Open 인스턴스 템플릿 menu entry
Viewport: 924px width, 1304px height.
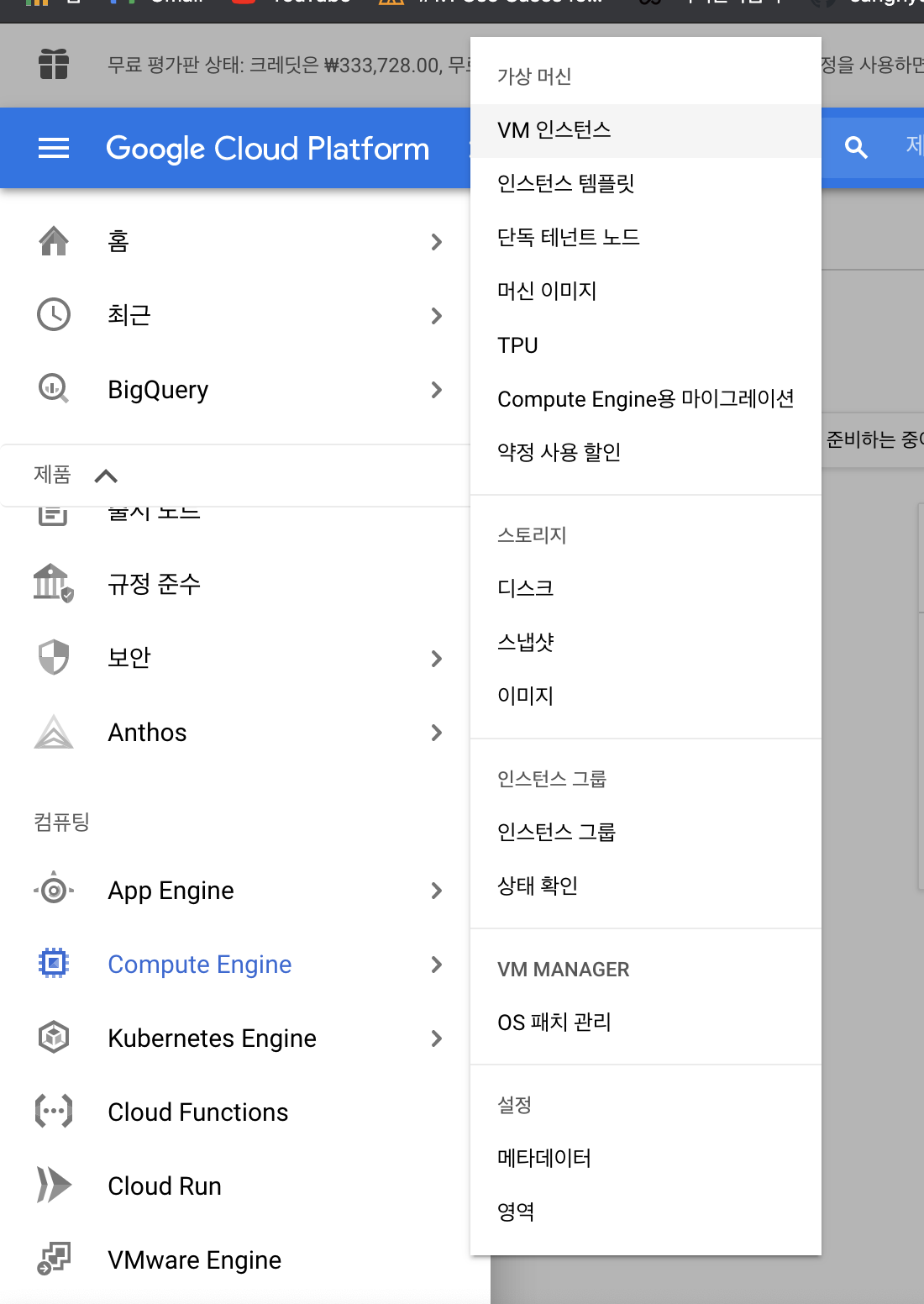tap(646, 183)
